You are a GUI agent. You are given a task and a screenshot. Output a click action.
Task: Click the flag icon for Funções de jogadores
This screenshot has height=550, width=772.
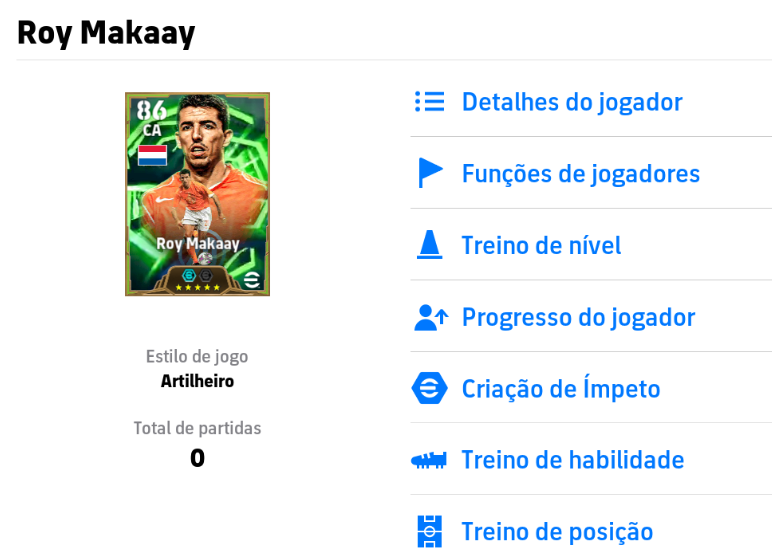coord(430,173)
